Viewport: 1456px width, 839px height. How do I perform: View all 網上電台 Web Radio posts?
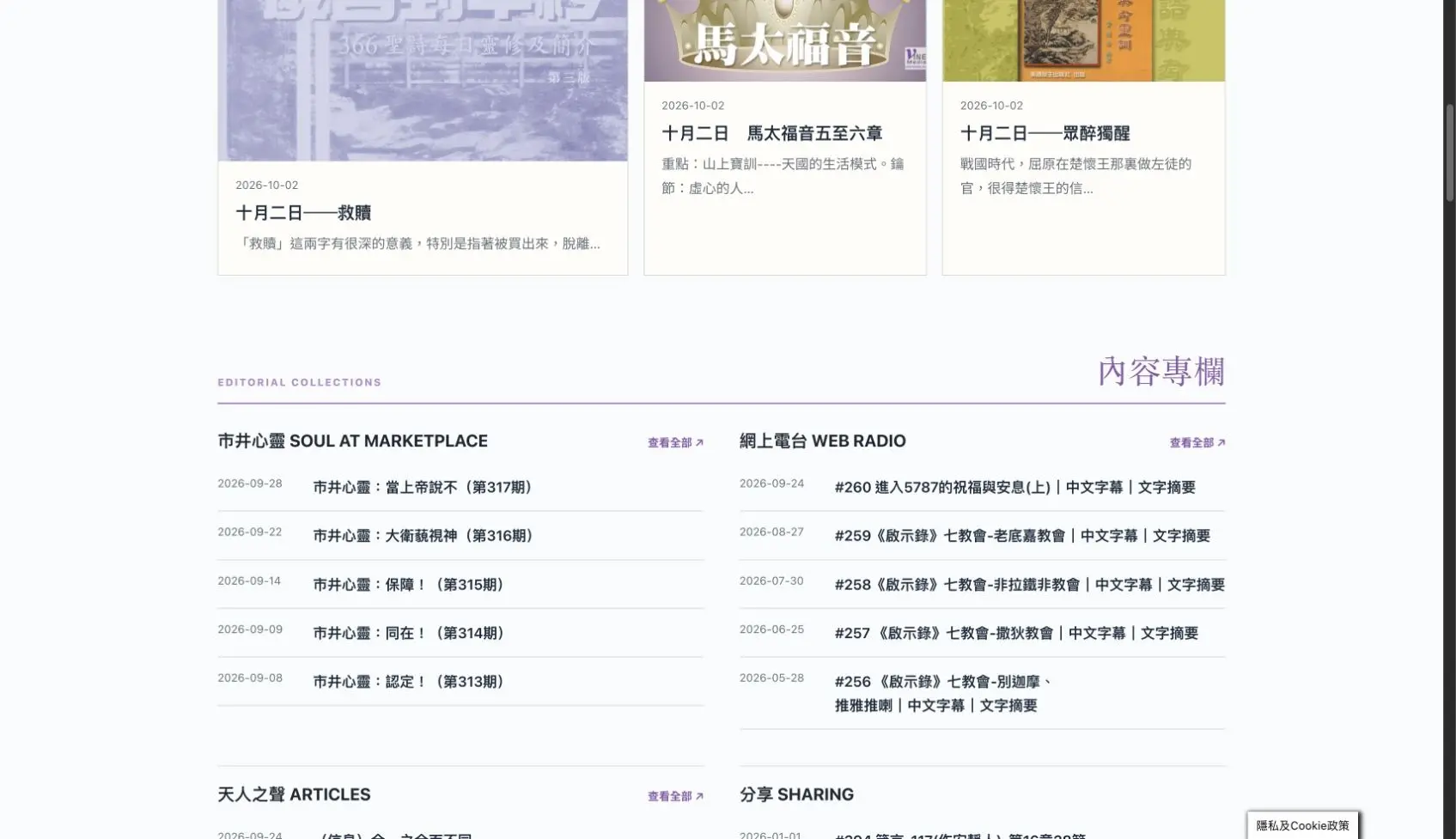coord(1197,443)
